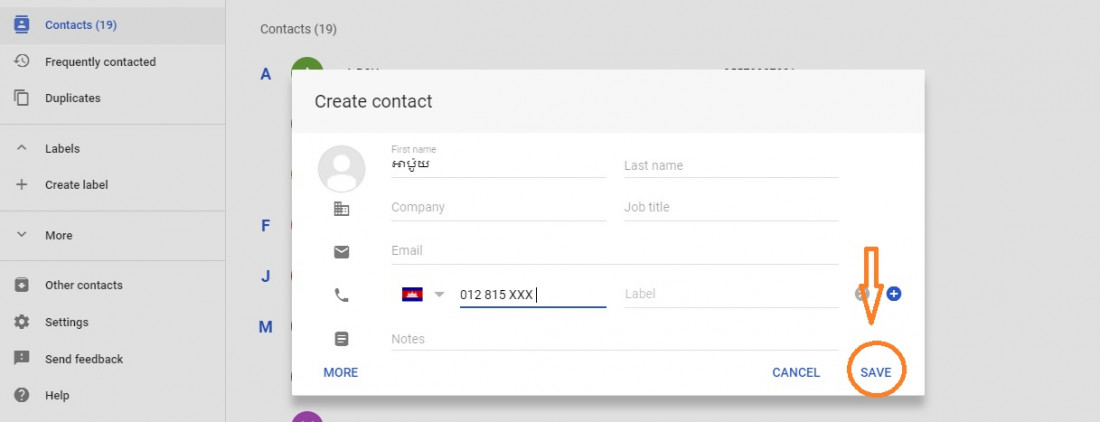Click the Notes input field
1100x422 pixels.
click(x=615, y=339)
